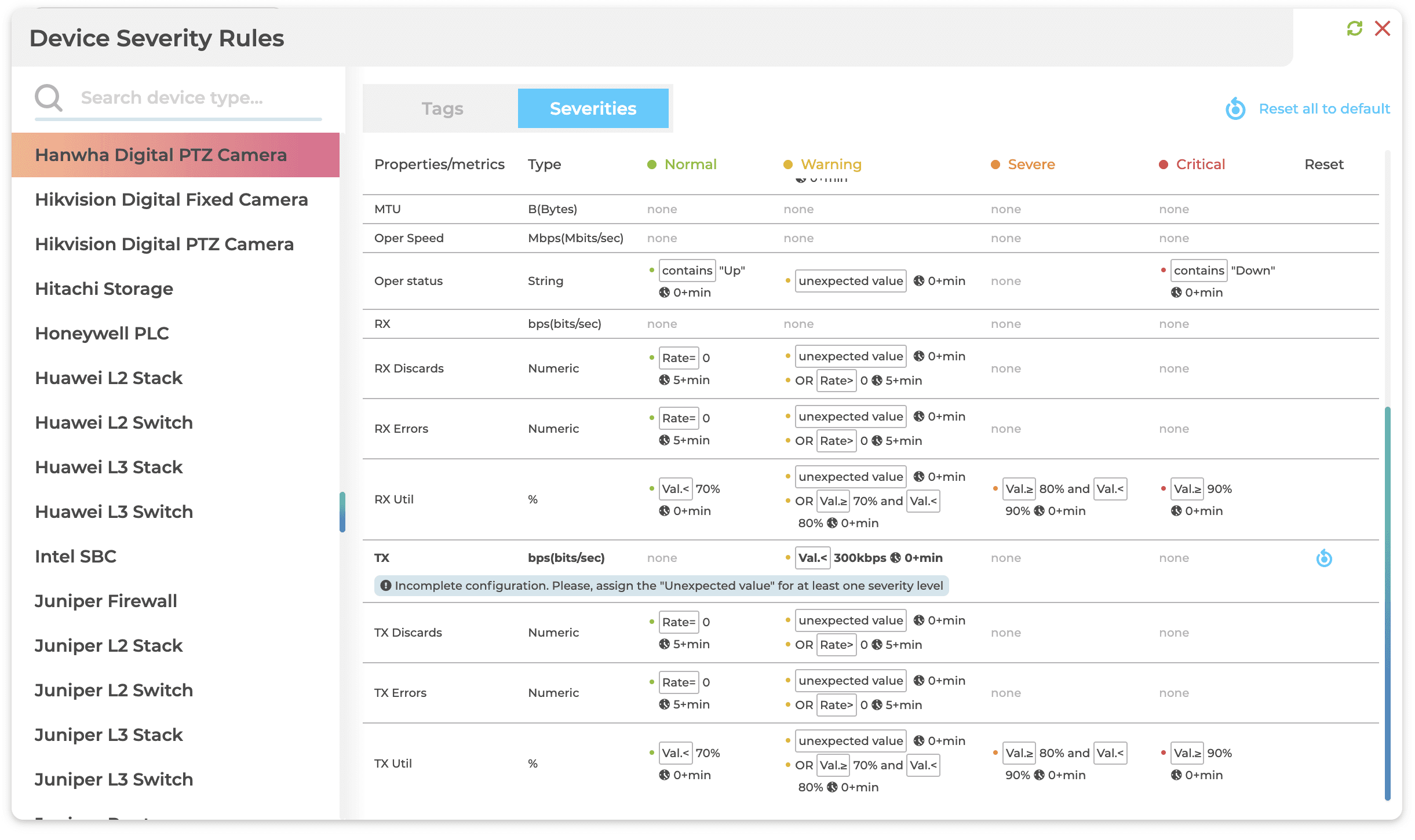
Task: Click the search magnifier icon
Action: 48,97
